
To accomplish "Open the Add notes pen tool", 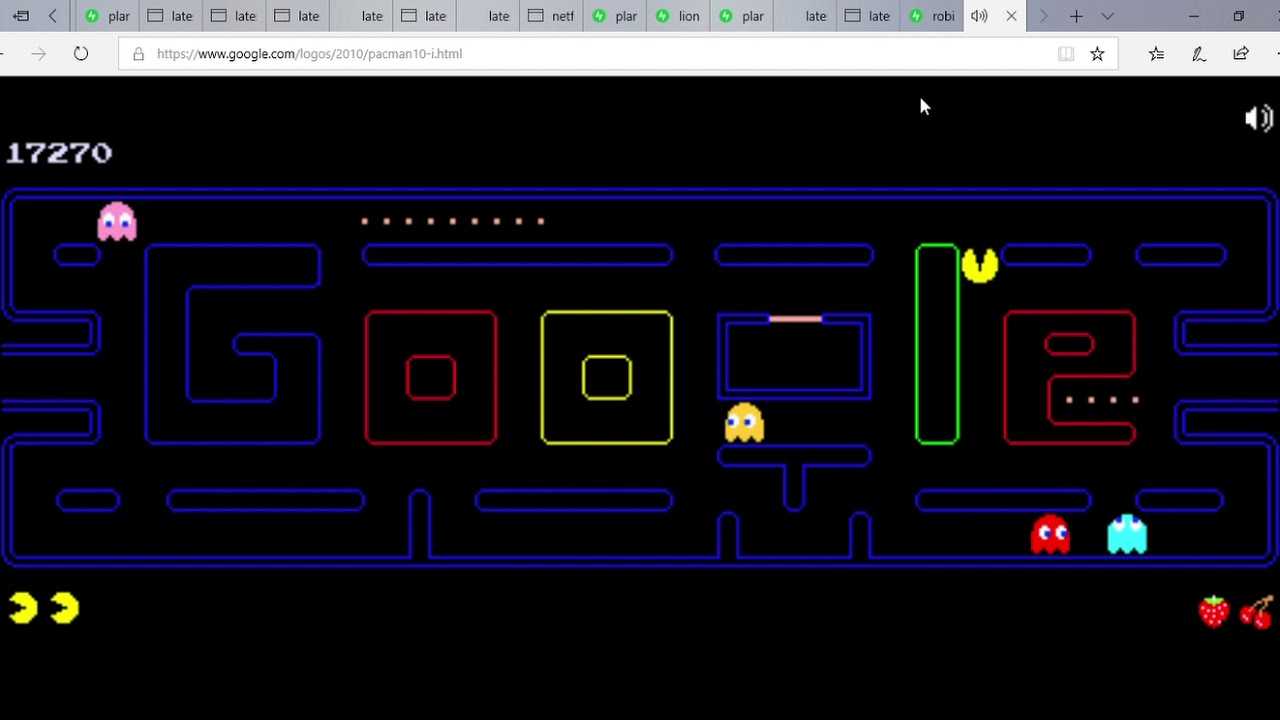I will 1199,54.
